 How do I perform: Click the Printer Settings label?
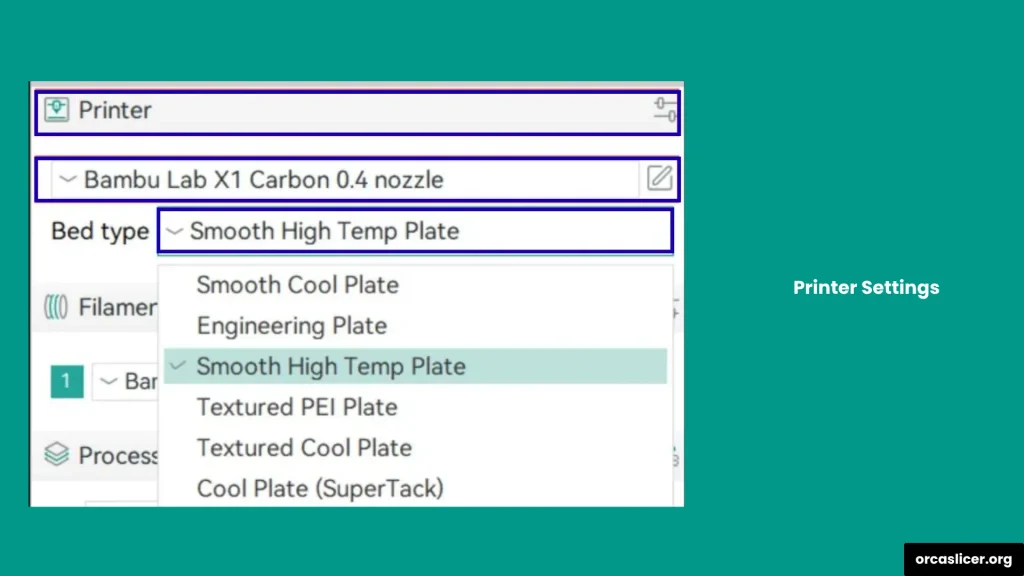coord(865,287)
